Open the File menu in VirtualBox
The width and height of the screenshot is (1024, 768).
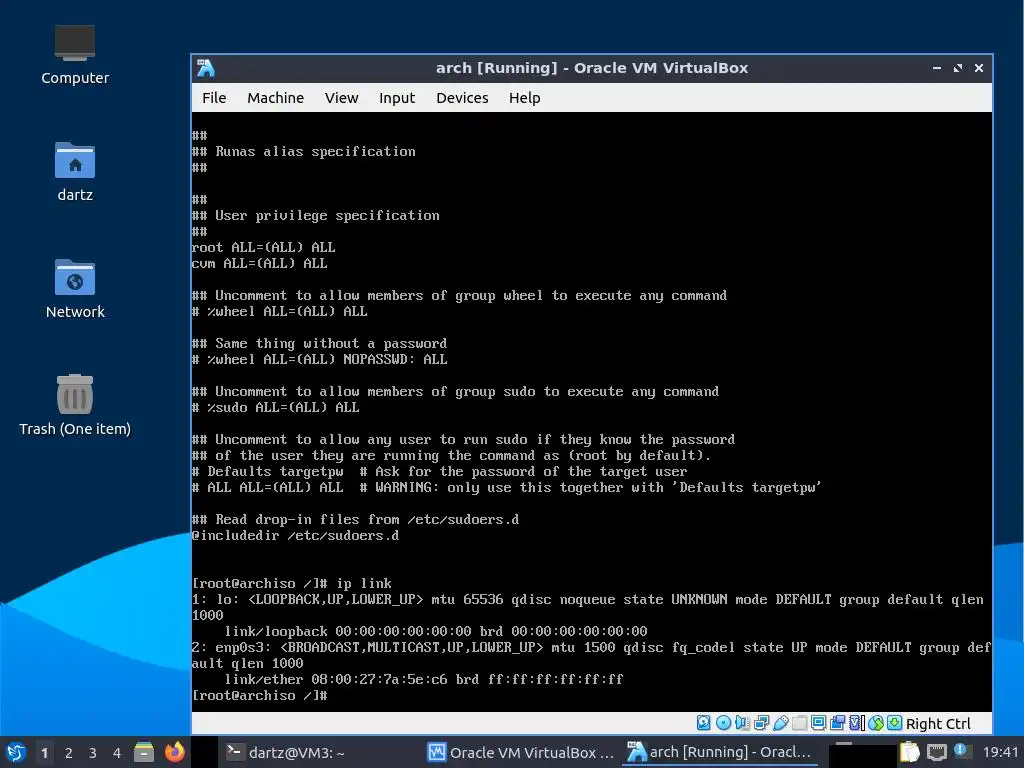tap(214, 98)
